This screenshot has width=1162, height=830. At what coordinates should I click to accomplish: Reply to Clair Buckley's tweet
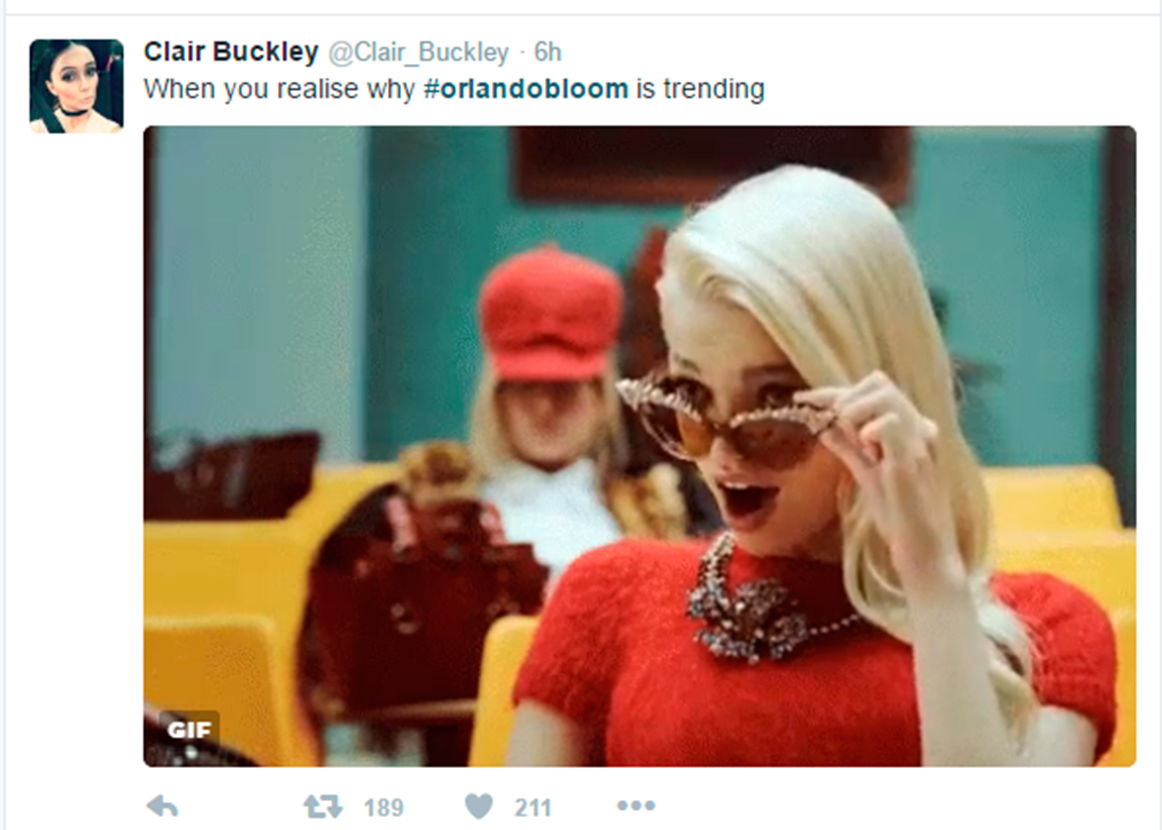[x=162, y=806]
